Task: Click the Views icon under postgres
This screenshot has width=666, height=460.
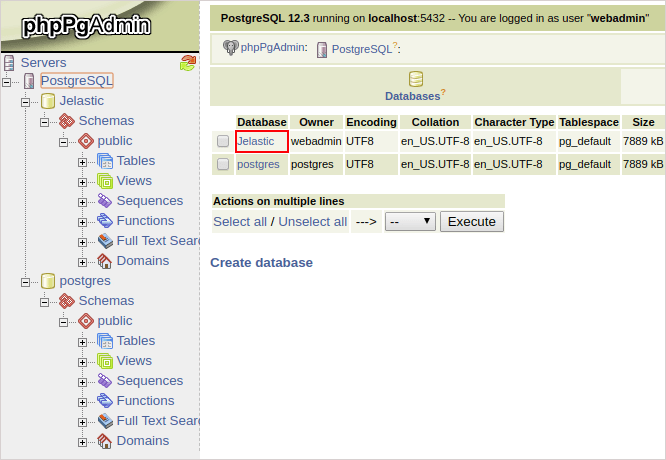Action: (x=105, y=361)
